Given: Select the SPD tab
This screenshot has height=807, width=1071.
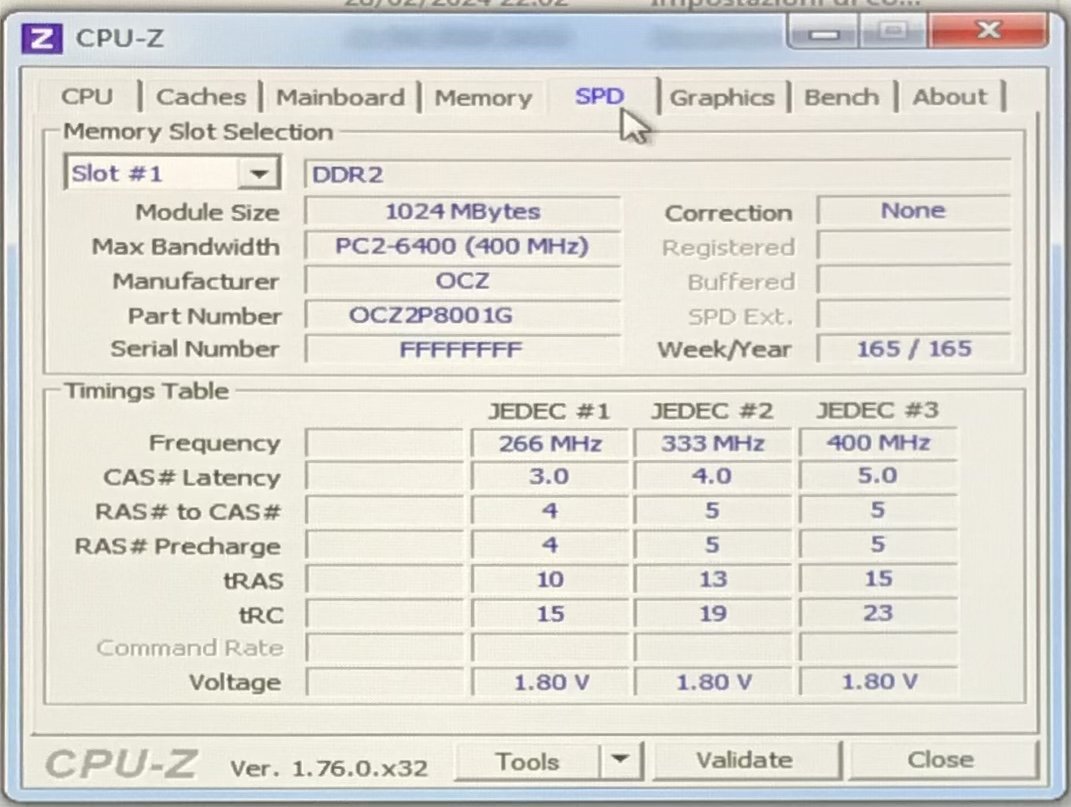Looking at the screenshot, I should [x=599, y=97].
